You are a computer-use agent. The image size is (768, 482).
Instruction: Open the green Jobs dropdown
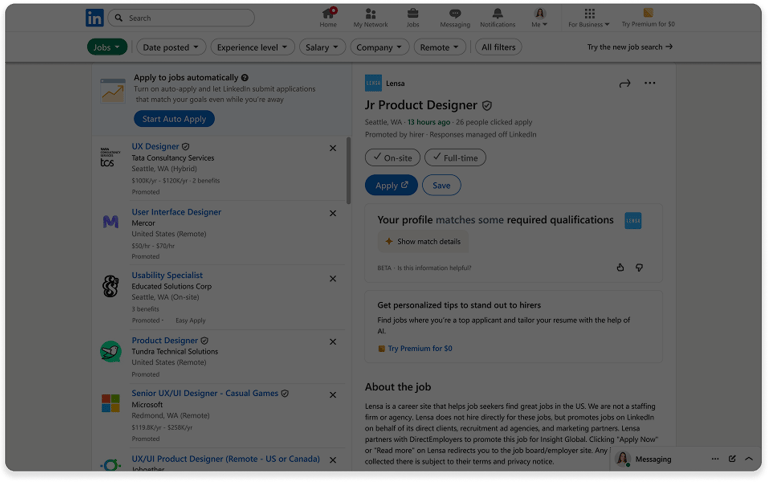(x=107, y=47)
